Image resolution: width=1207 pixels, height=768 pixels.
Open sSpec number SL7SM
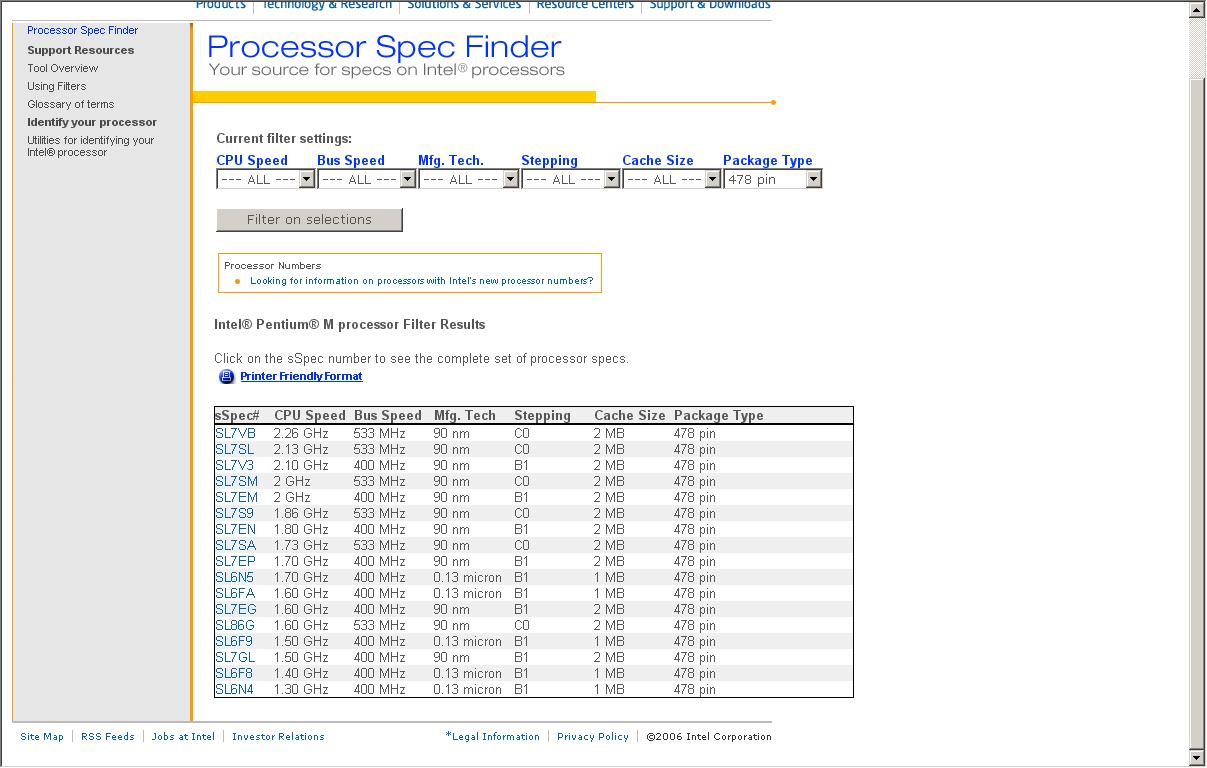[x=237, y=482]
